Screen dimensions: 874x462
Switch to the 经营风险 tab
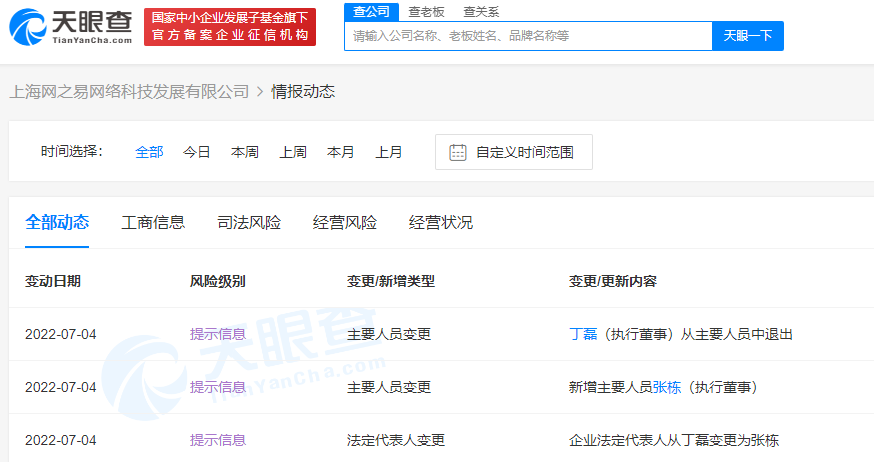344,222
